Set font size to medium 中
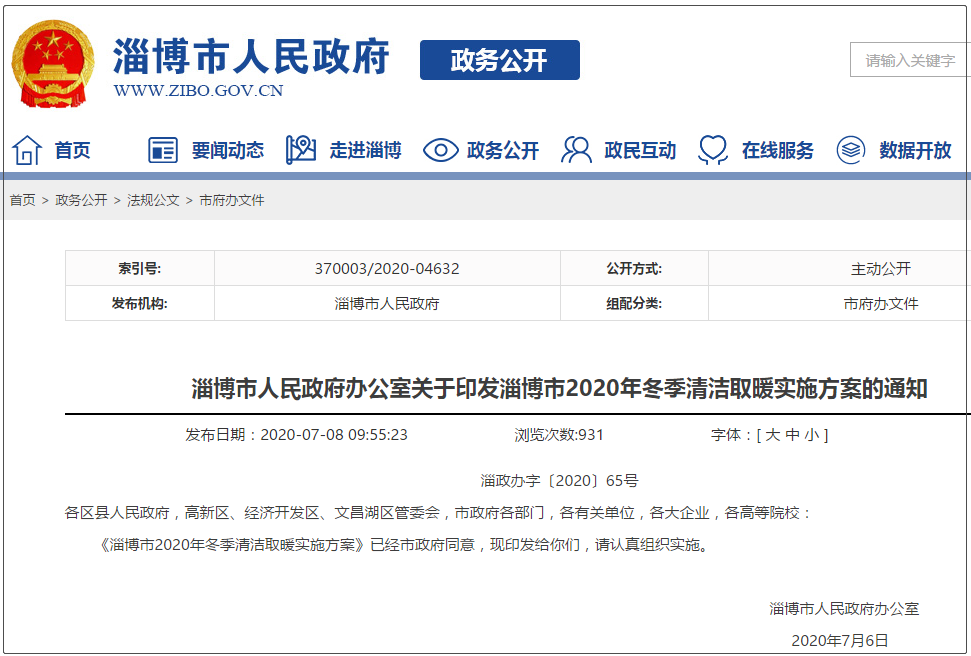This screenshot has width=971, height=656. pos(793,435)
